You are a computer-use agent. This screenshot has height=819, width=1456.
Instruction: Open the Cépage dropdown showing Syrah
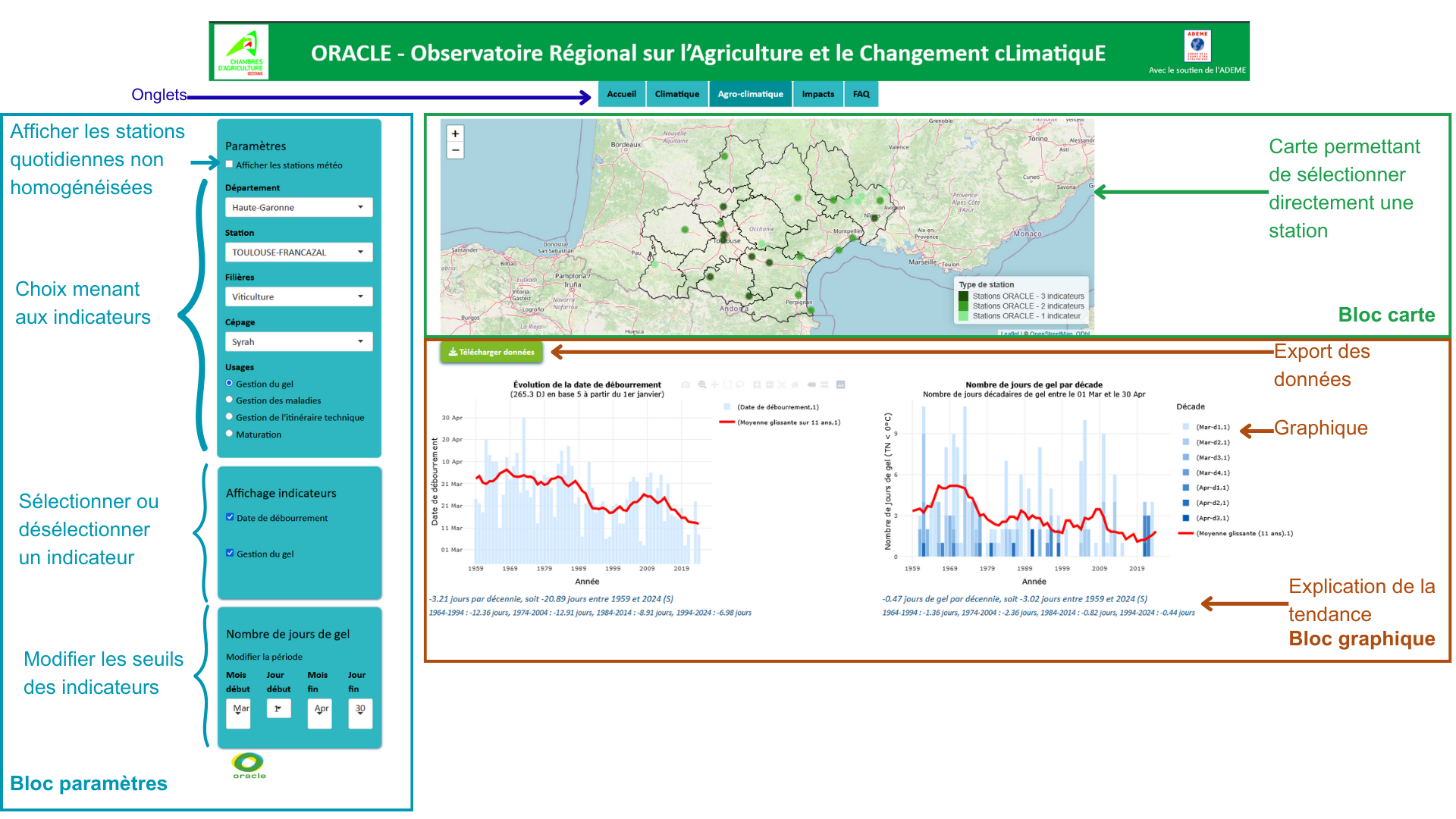298,341
